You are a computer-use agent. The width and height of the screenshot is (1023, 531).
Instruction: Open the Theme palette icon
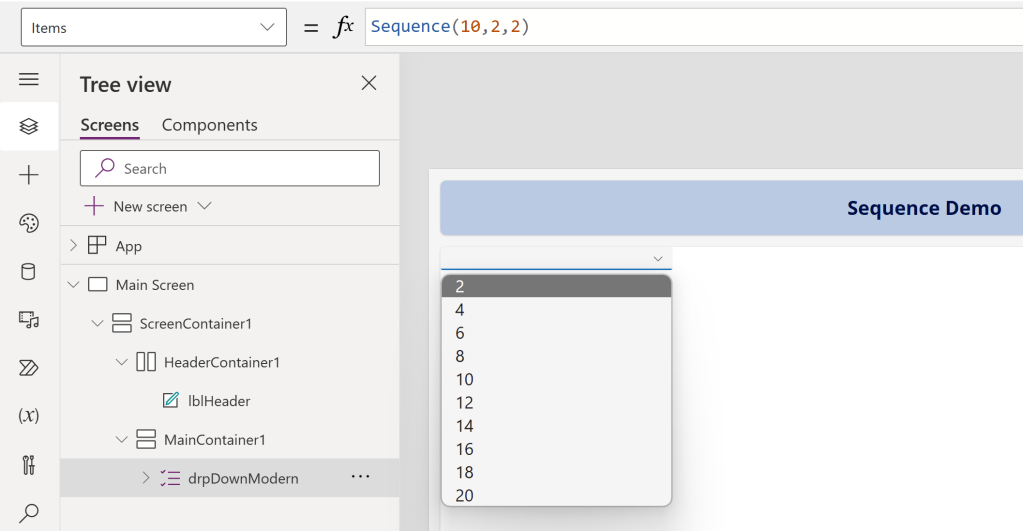29,223
